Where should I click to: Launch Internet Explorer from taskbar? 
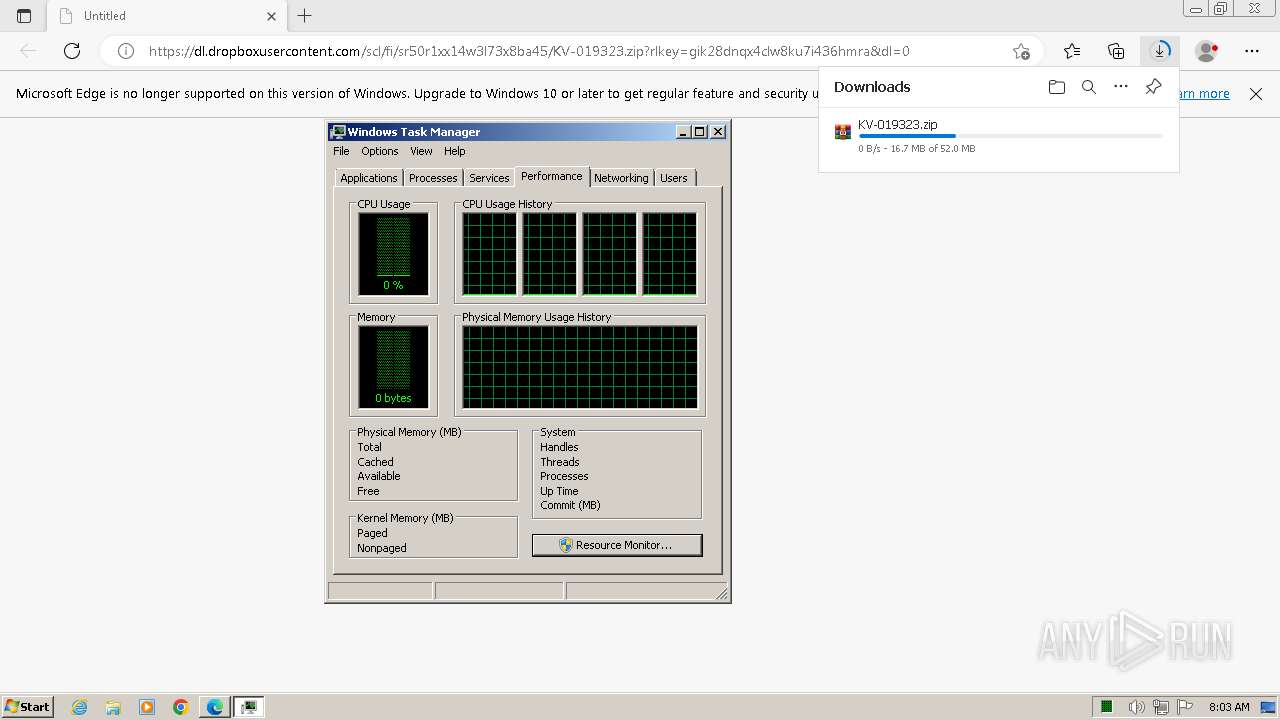[x=79, y=707]
